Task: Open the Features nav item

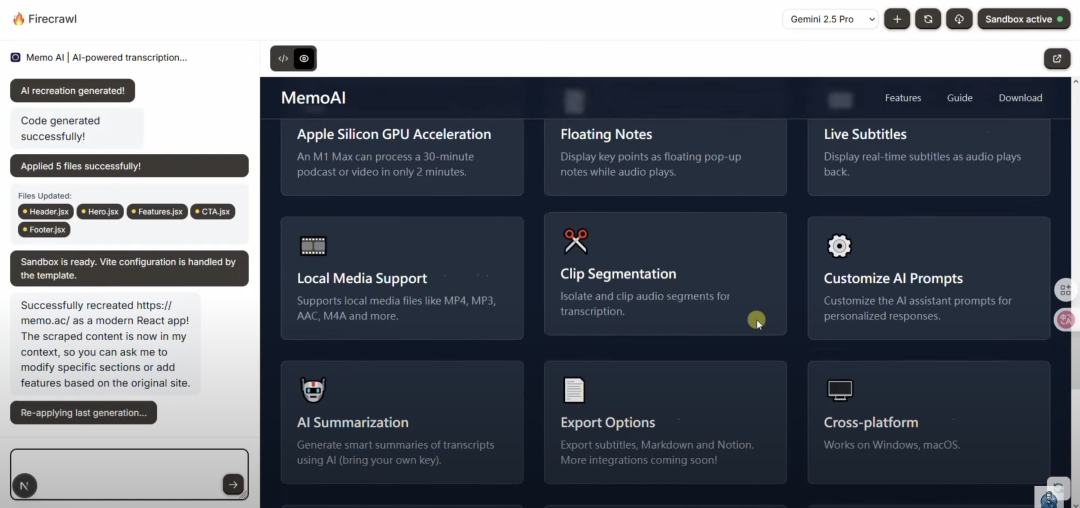Action: (x=903, y=98)
